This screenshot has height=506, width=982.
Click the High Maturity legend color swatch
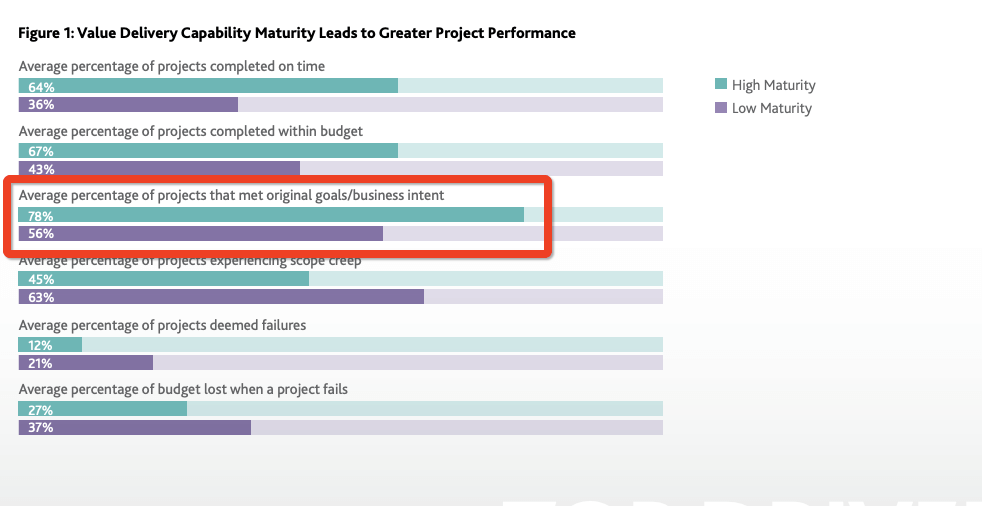click(x=721, y=85)
